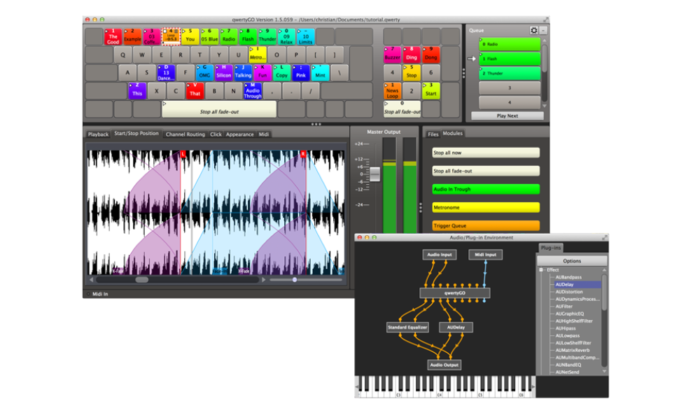Click the red right marker on waveform
Image resolution: width=700 pixels, height=420 pixels.
[x=303, y=154]
